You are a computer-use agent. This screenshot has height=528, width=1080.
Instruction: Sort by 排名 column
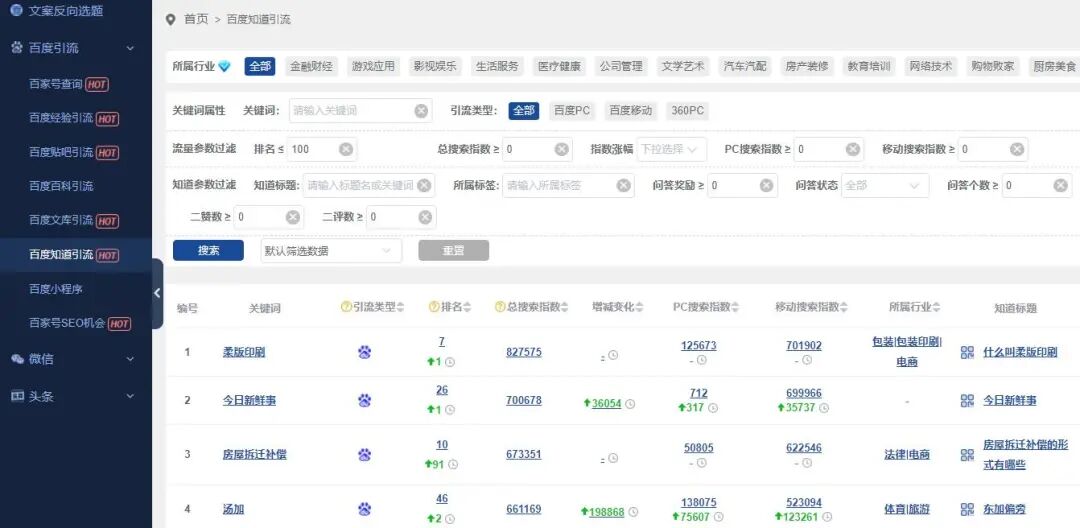tap(468, 307)
